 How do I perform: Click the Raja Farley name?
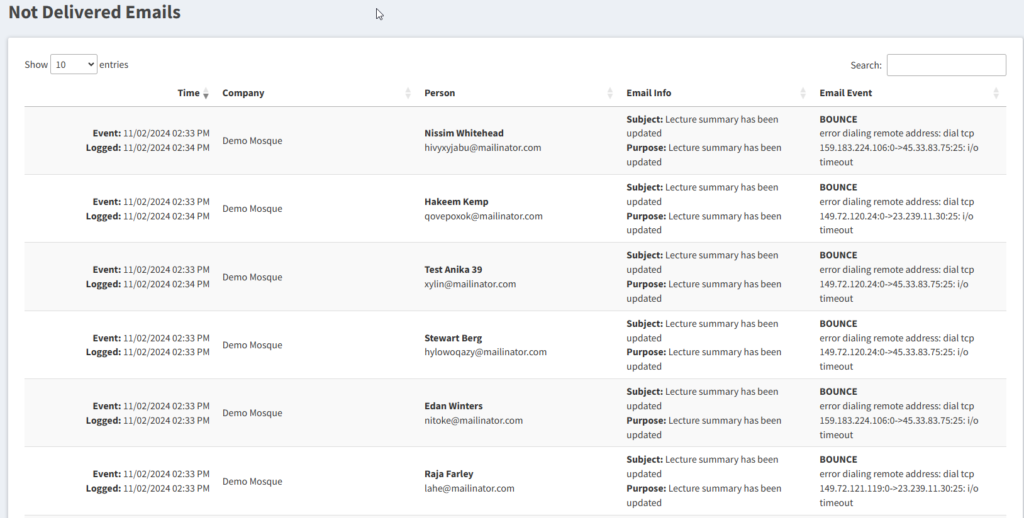(x=449, y=474)
